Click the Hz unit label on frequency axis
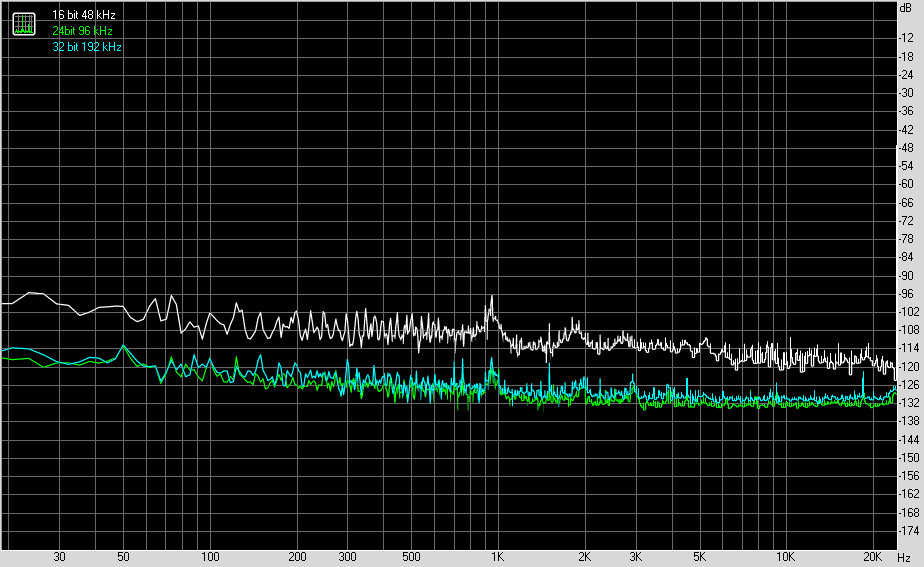 point(903,557)
